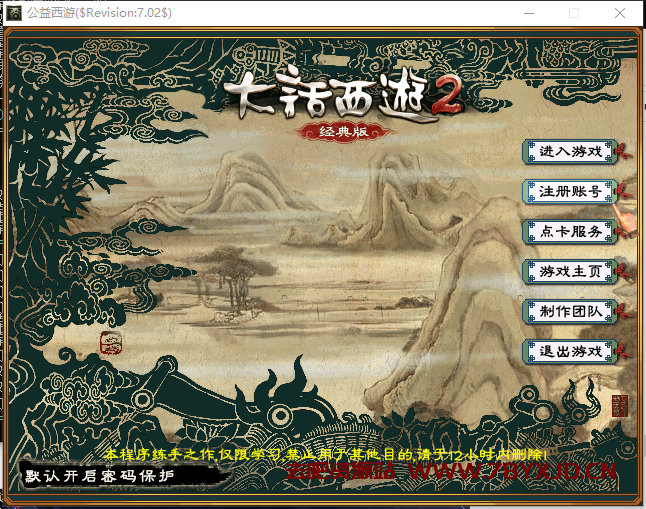
Task: Click the 进入游戏 button
Action: 571,152
